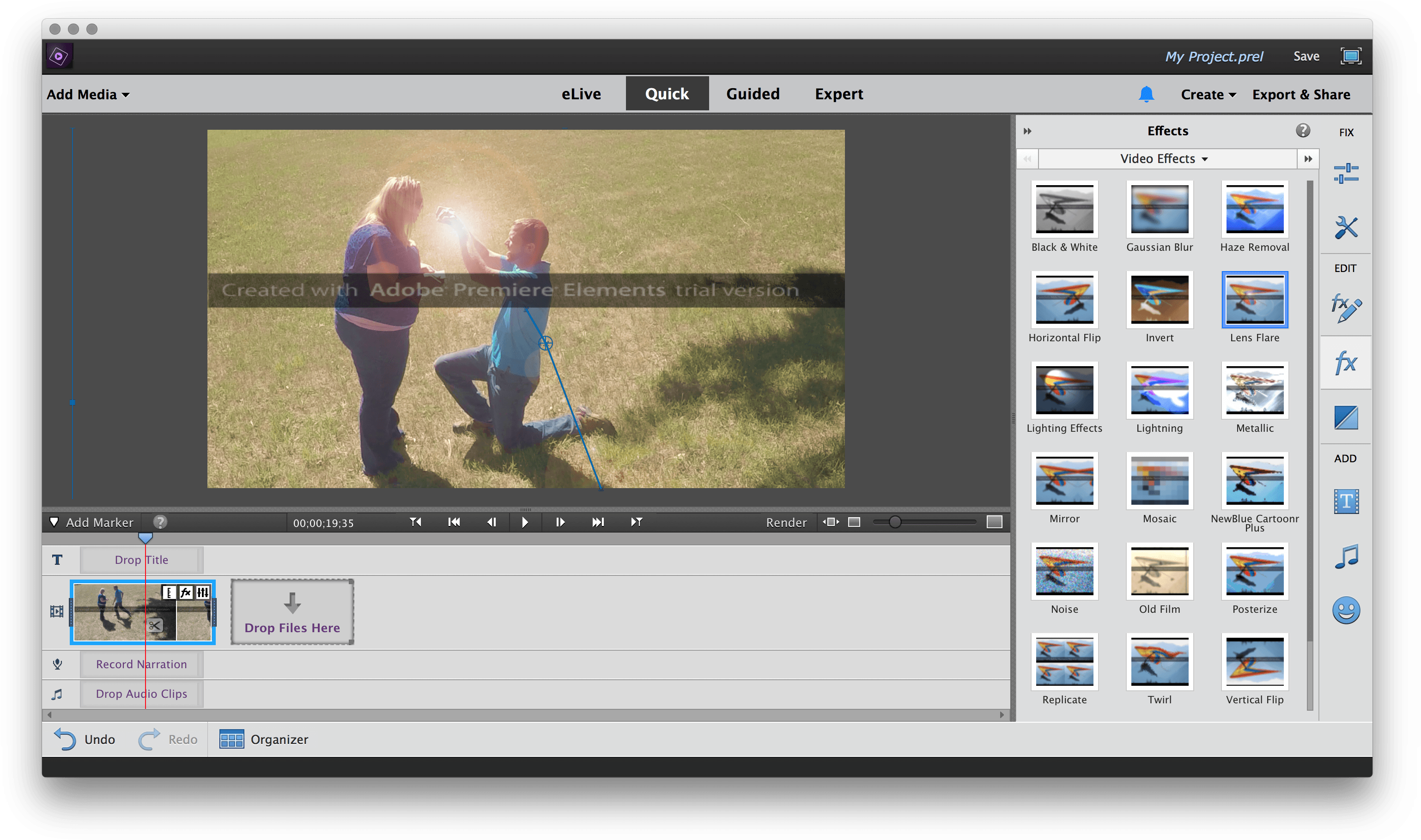Open the Create dropdown menu
Image resolution: width=1421 pixels, height=840 pixels.
click(1208, 95)
